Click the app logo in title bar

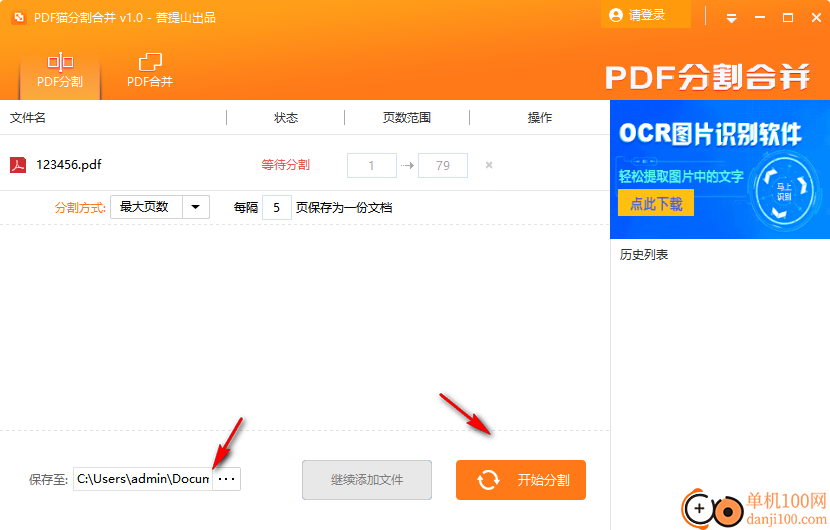tap(19, 17)
